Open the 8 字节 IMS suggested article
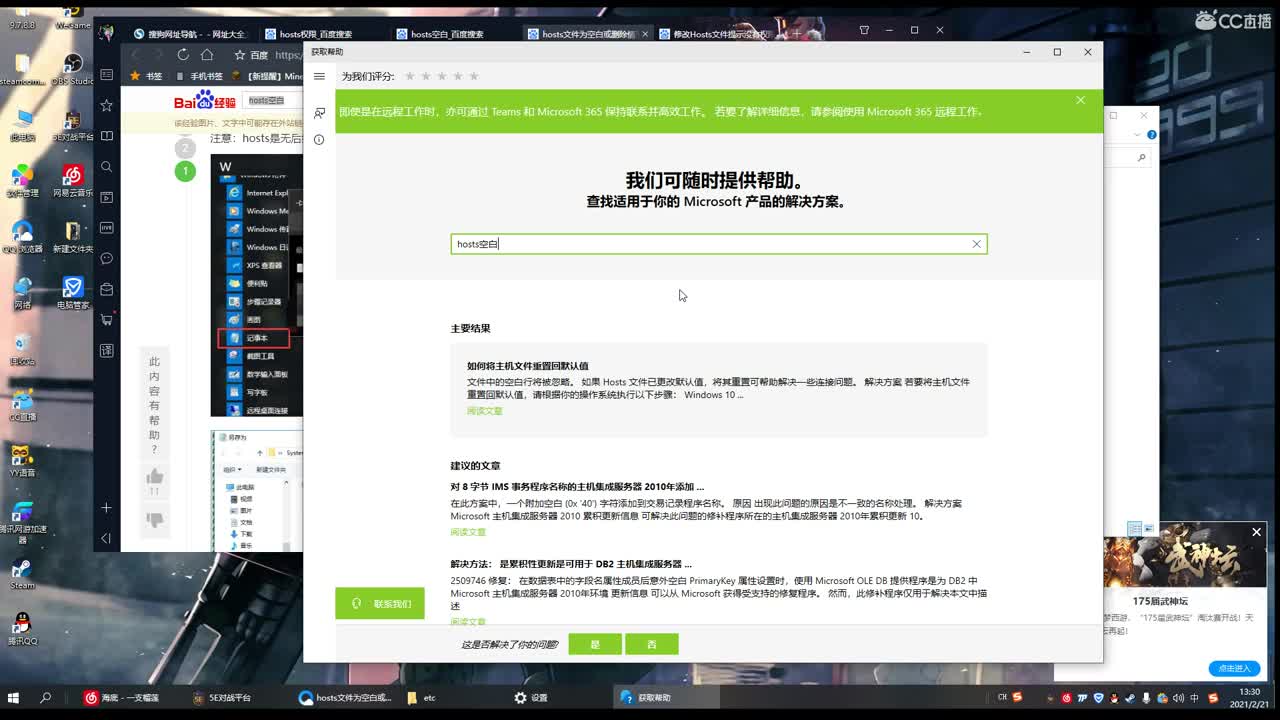 click(x=577, y=487)
